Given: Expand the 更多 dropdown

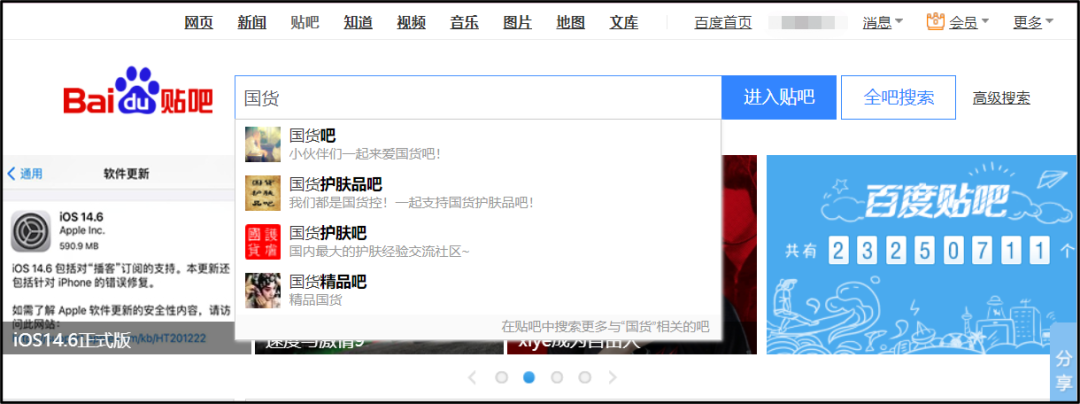Looking at the screenshot, I should (1033, 23).
